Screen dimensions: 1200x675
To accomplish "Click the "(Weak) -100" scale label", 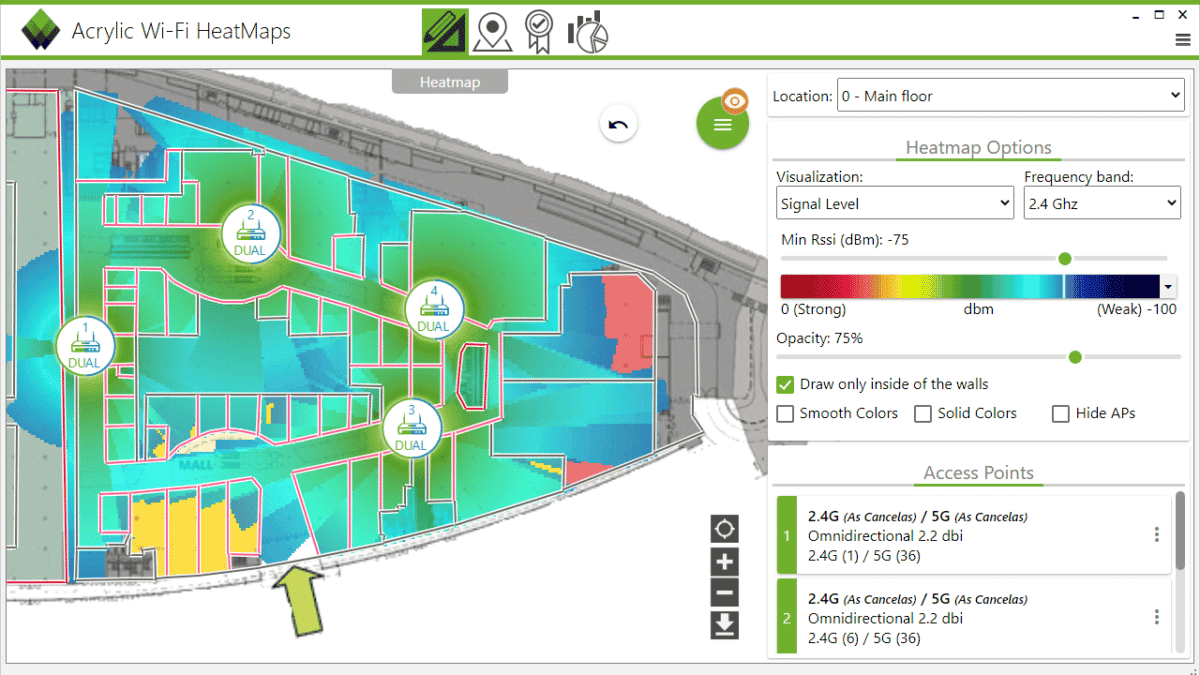I will [x=1137, y=309].
